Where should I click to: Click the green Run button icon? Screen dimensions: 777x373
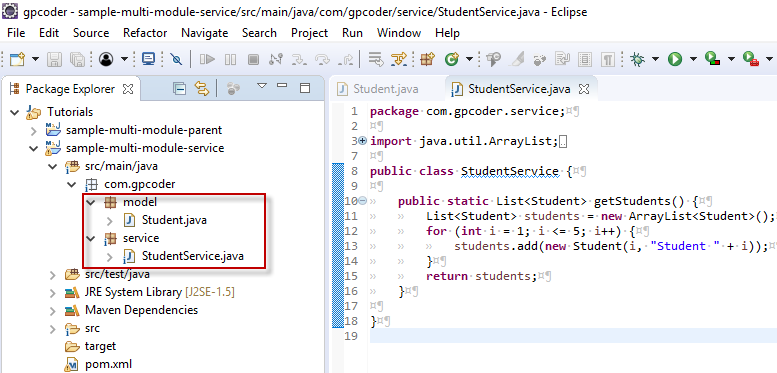674,60
